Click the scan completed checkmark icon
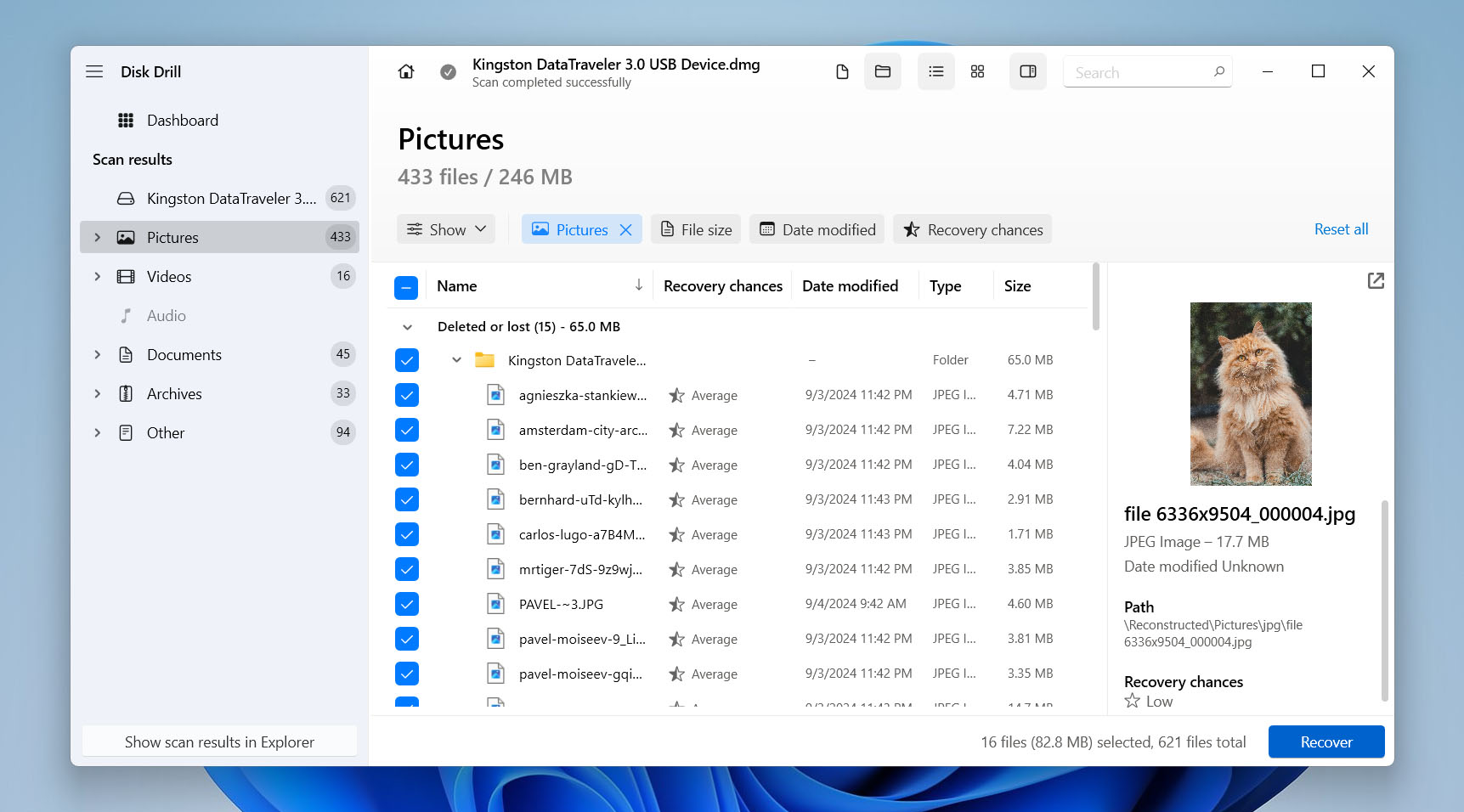This screenshot has height=812, width=1464. tap(448, 72)
